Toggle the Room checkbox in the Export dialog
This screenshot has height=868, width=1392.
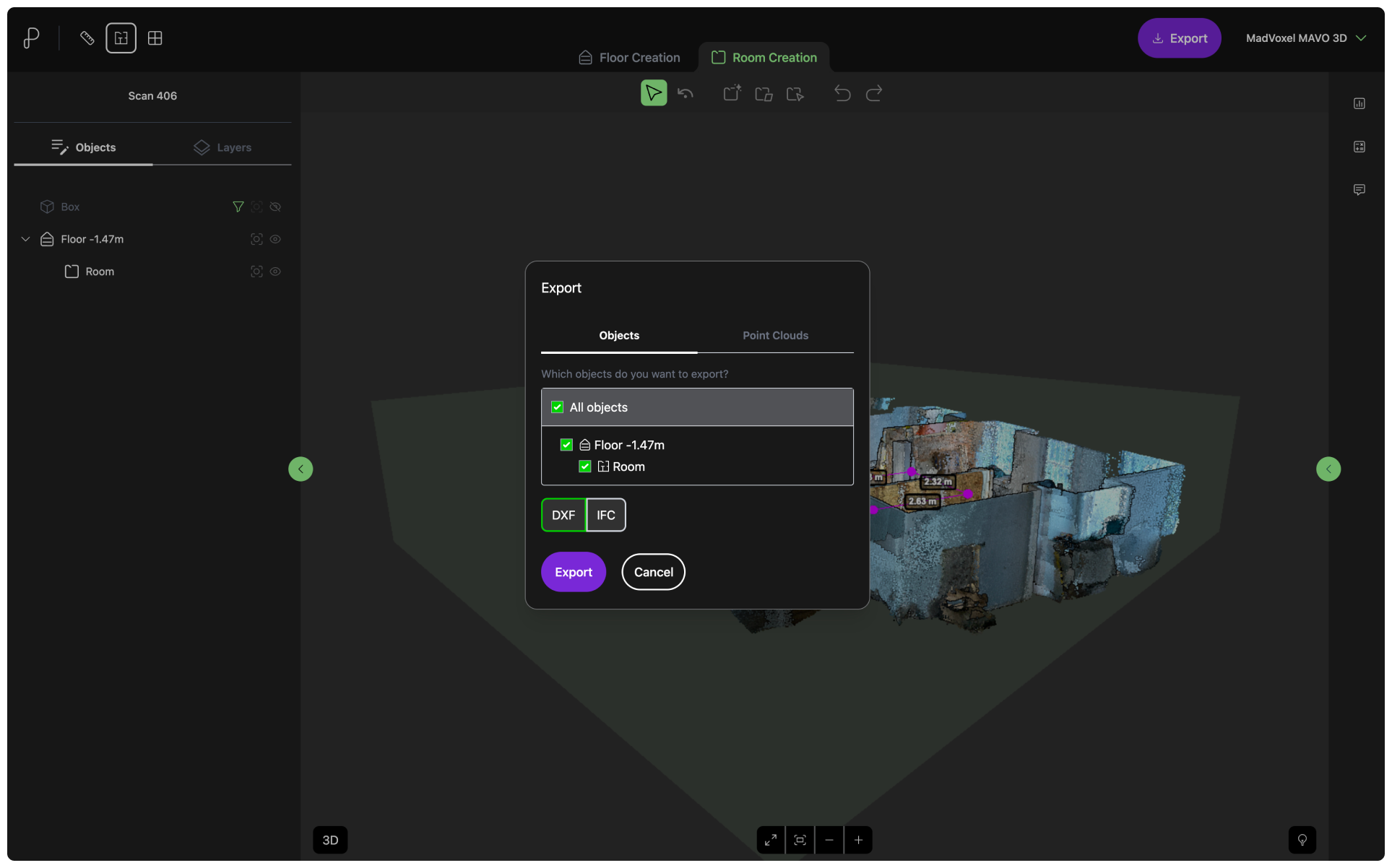coord(585,466)
